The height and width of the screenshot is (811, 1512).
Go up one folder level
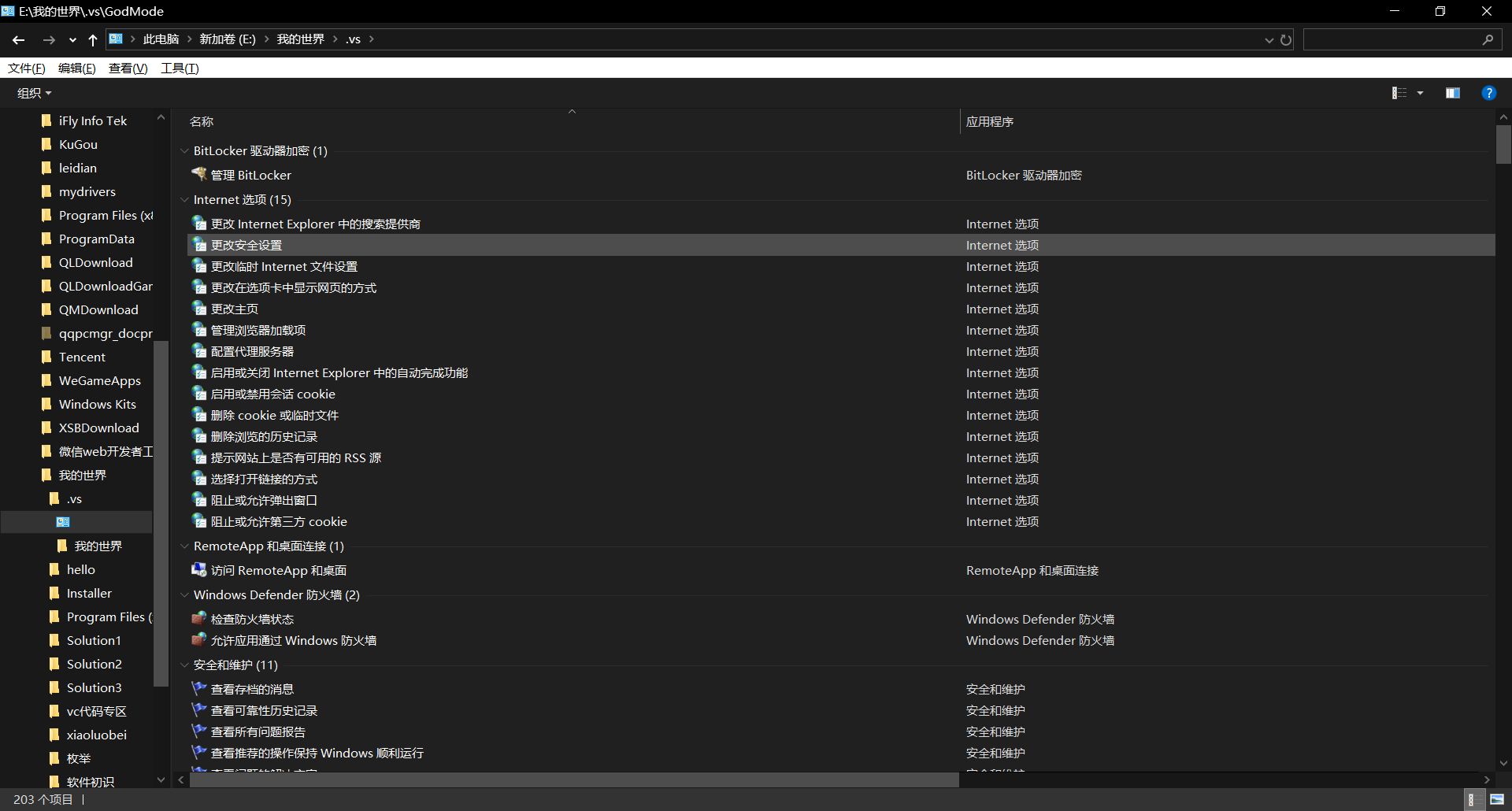[x=92, y=39]
